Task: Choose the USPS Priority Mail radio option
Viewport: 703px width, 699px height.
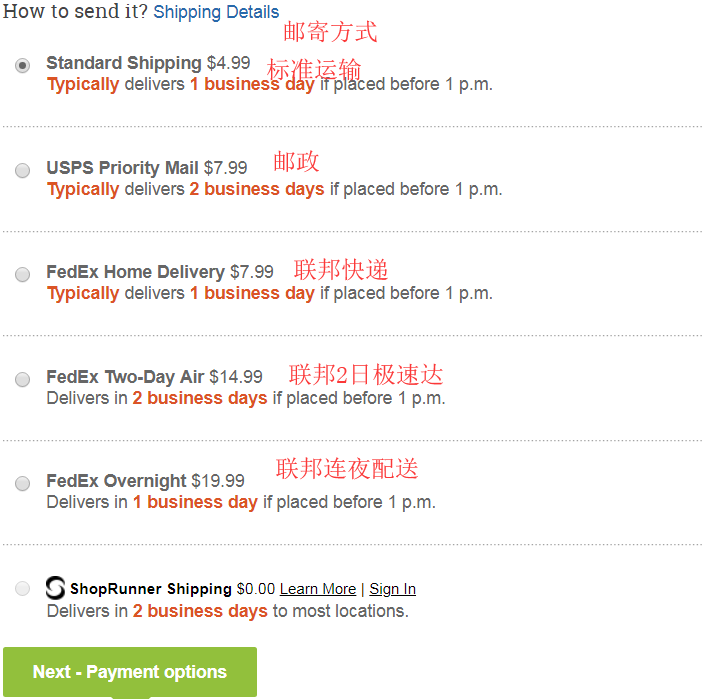Action: [23, 170]
